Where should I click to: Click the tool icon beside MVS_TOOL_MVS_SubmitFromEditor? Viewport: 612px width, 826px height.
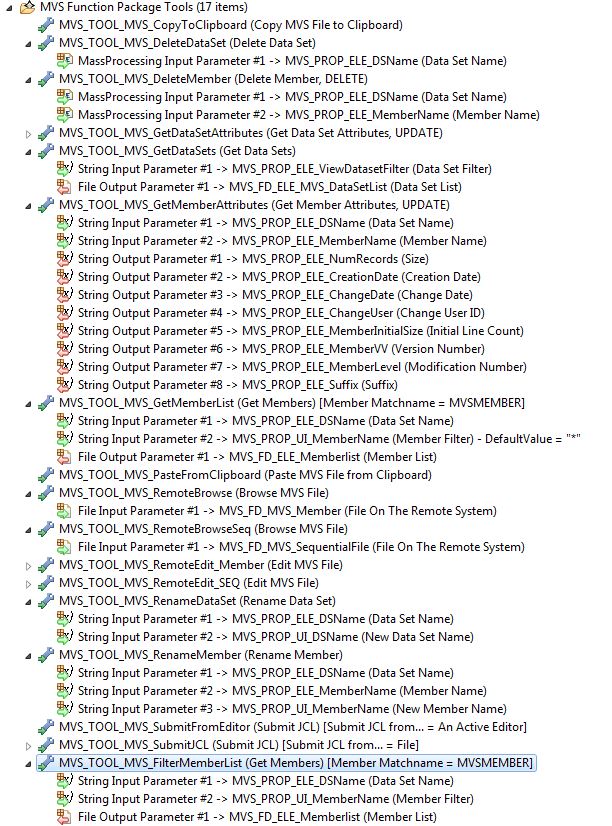coord(46,727)
